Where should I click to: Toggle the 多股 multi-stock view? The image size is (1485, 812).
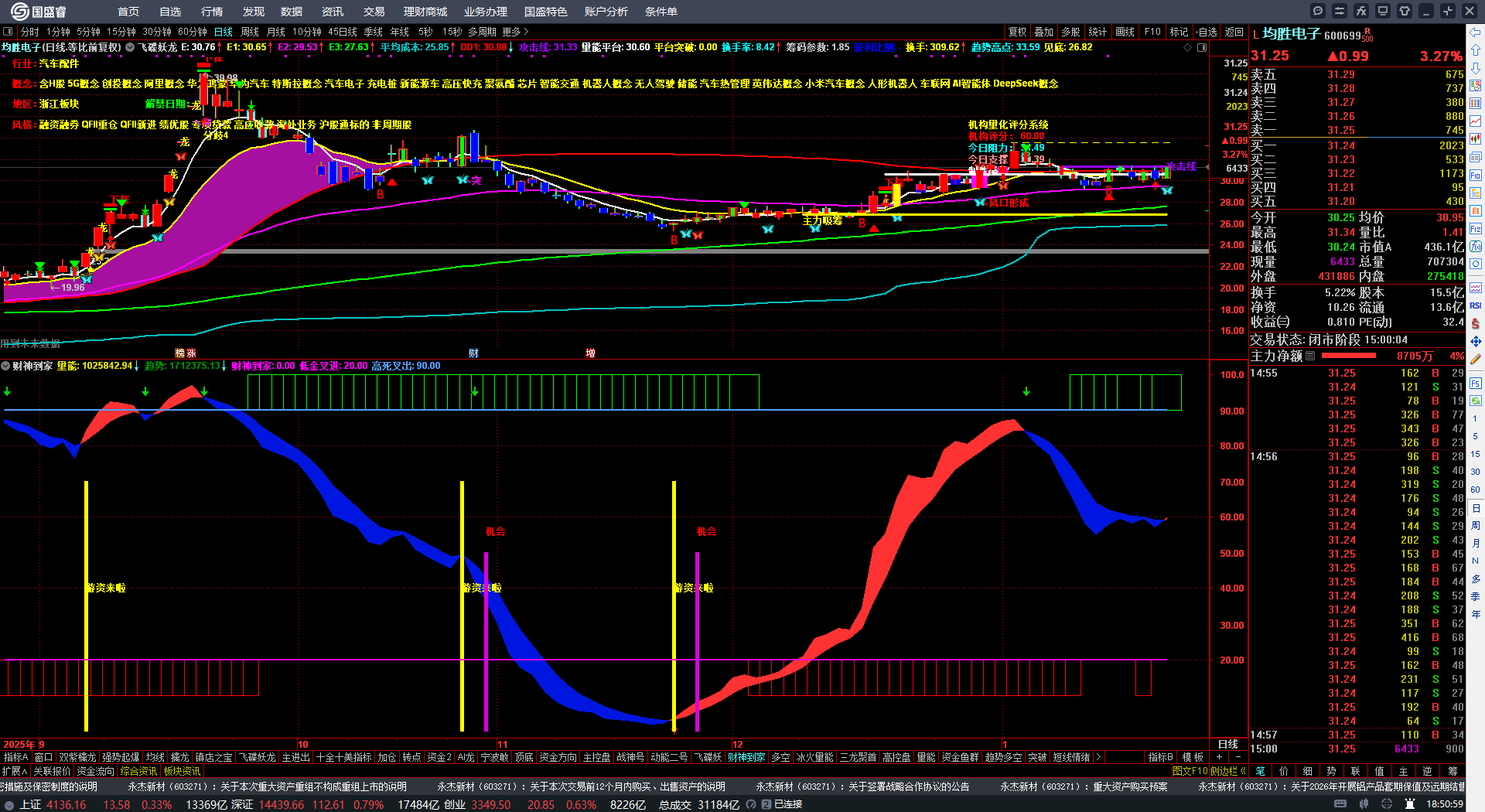click(1070, 32)
